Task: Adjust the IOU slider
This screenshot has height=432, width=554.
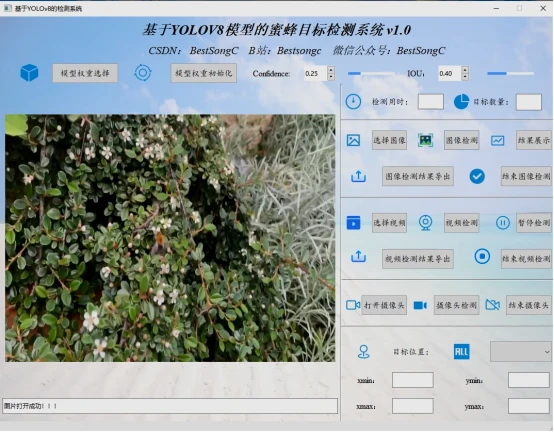Action: point(510,73)
